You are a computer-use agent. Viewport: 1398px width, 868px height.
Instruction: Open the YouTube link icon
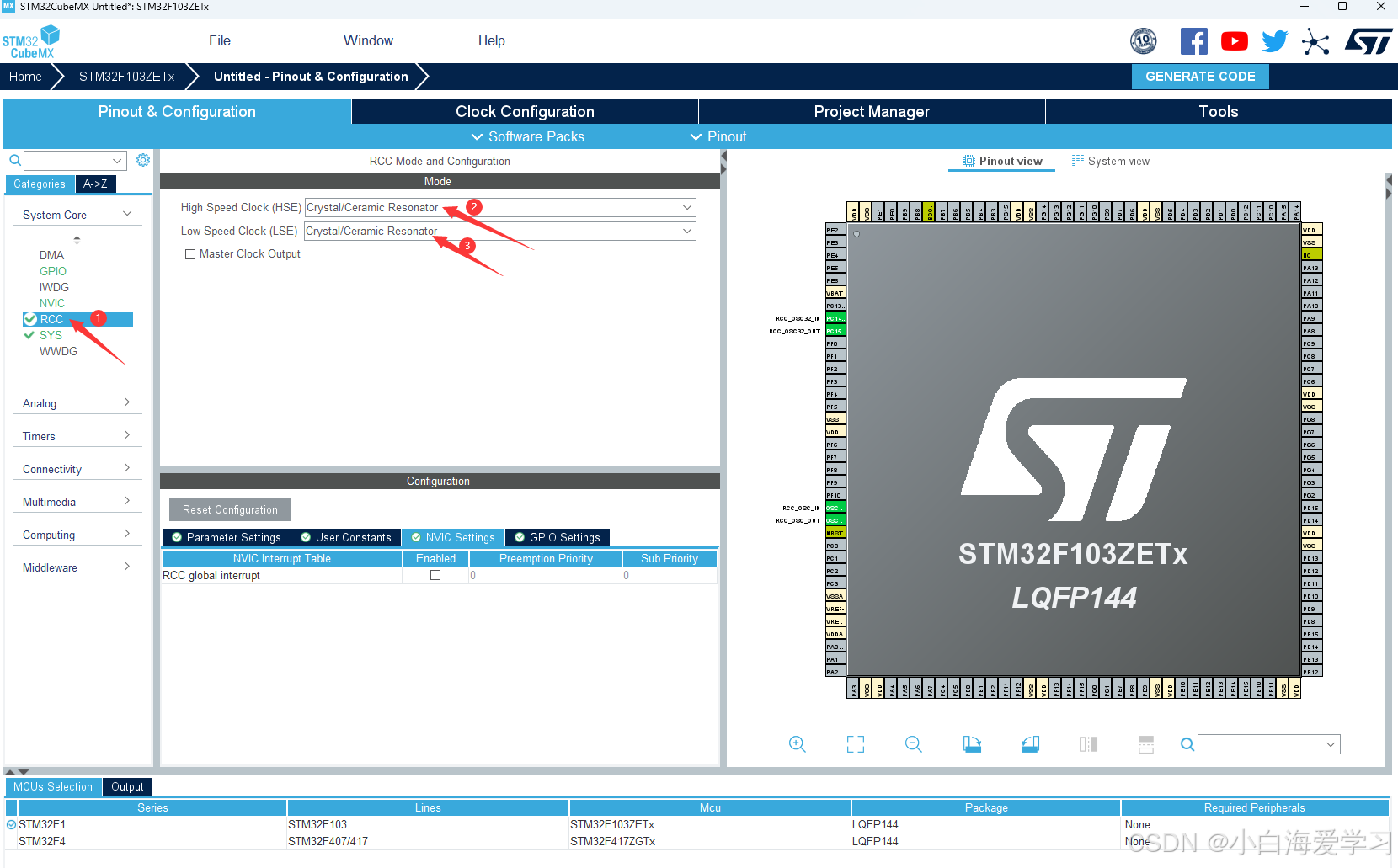tap(1235, 41)
